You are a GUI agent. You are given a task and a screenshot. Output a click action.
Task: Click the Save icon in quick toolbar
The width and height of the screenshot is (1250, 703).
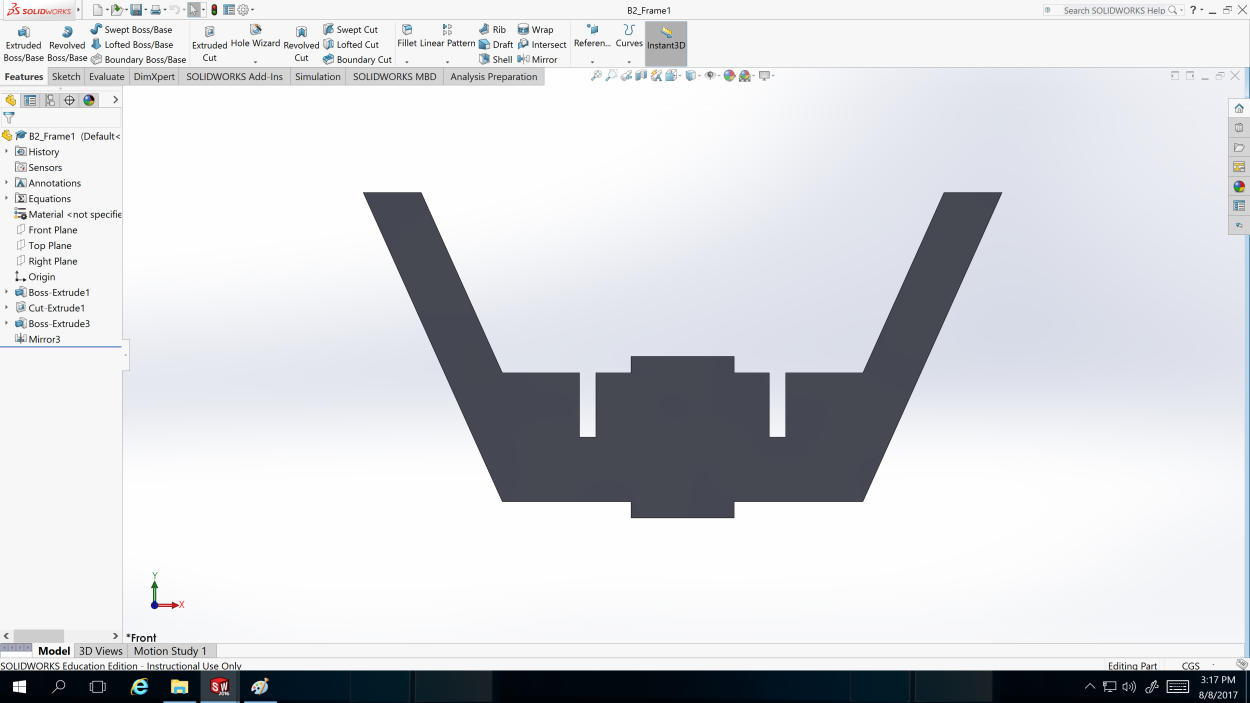click(135, 10)
